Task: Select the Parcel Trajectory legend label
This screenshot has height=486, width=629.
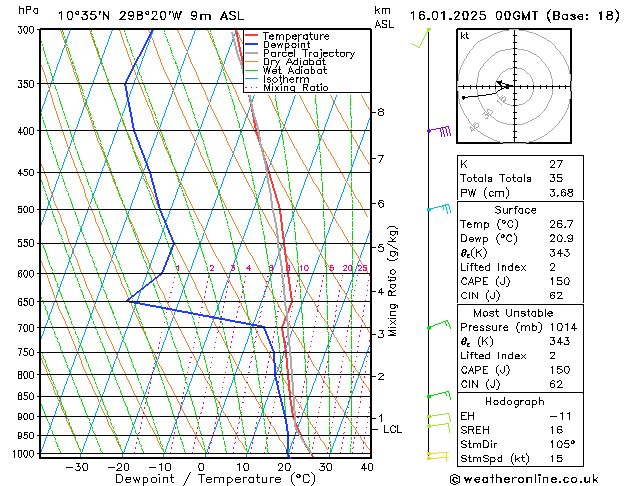Action: pos(309,53)
